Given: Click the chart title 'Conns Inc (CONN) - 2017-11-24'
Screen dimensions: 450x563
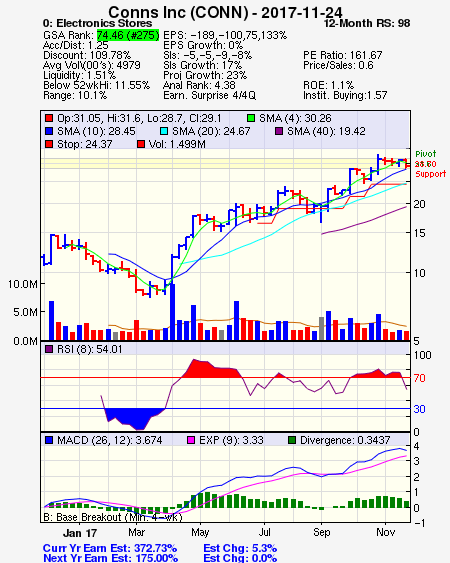Looking at the screenshot, I should (225, 13).
